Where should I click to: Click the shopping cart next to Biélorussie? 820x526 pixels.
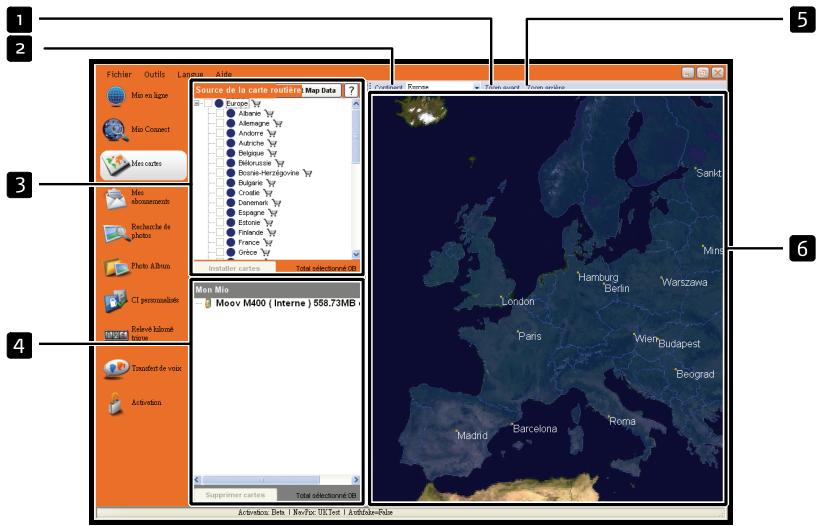click(x=279, y=163)
